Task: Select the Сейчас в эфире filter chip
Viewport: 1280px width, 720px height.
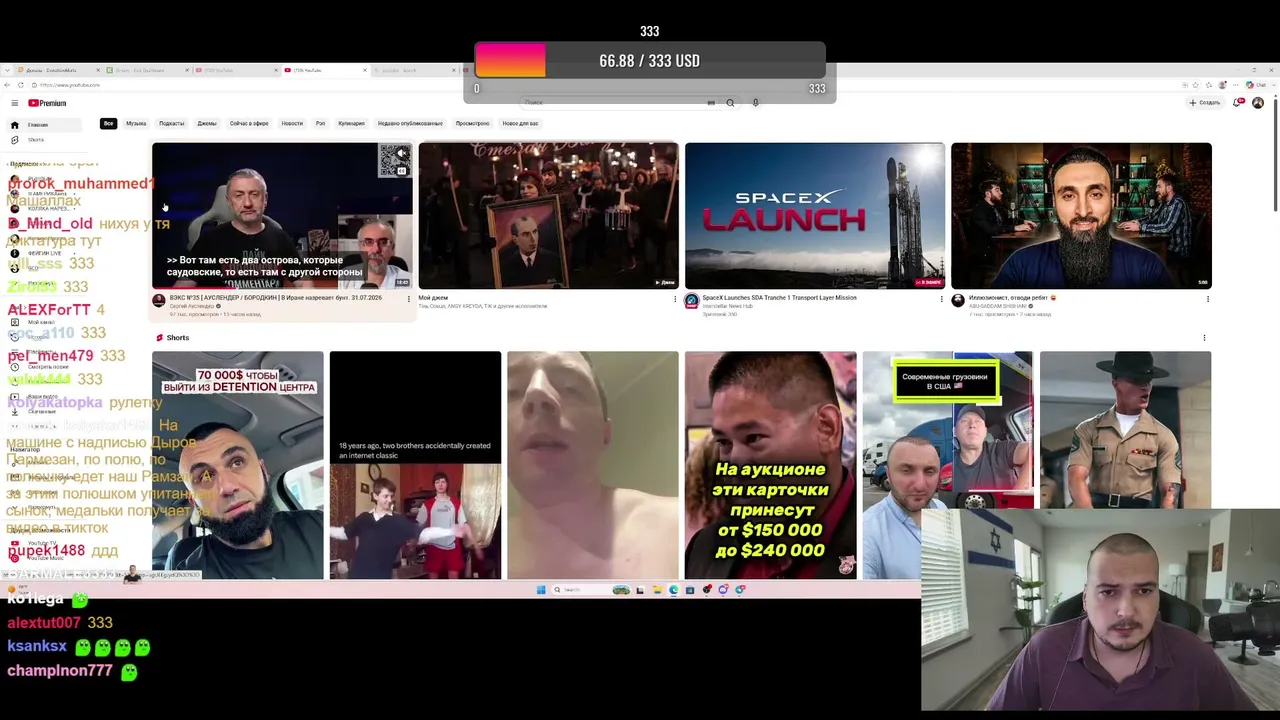Action: (249, 124)
